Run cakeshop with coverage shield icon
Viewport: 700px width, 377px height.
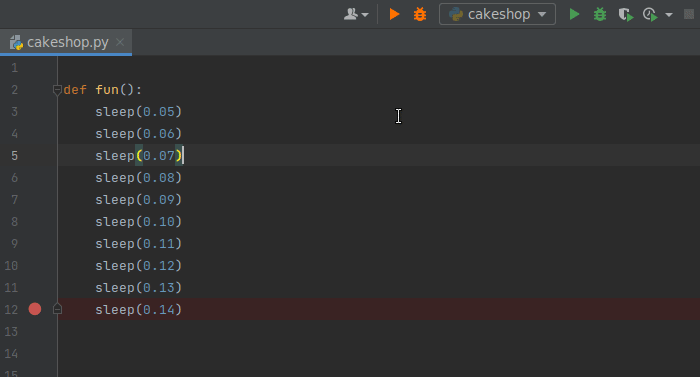(626, 15)
